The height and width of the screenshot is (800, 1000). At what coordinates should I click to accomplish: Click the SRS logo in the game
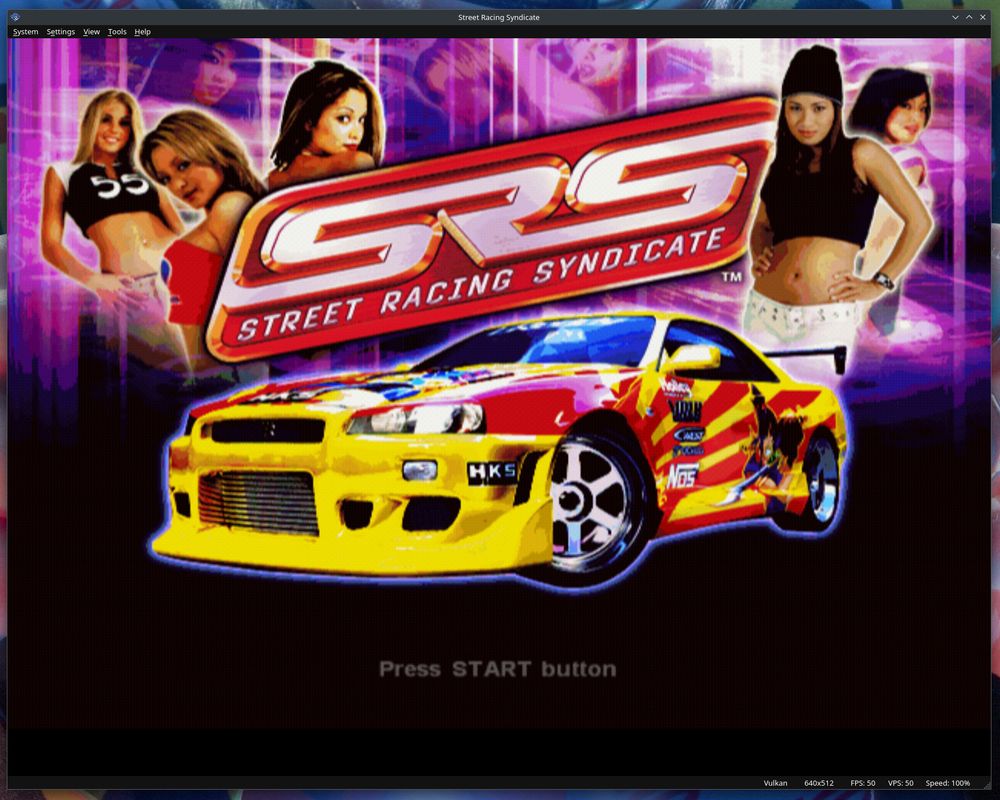point(492,226)
